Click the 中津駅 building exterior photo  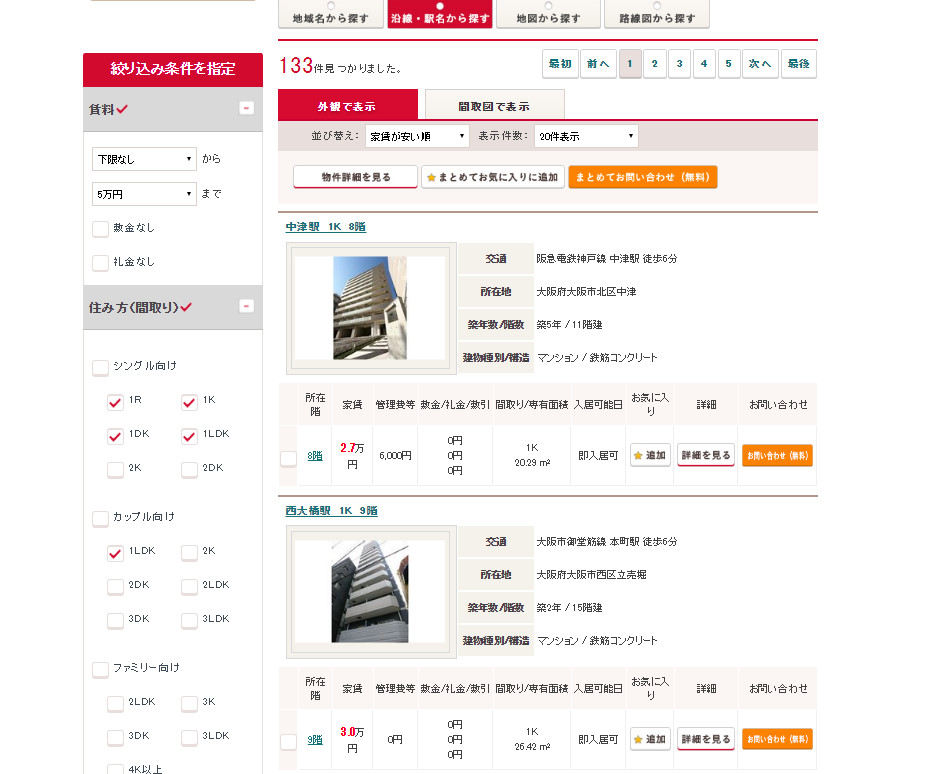tap(370, 307)
